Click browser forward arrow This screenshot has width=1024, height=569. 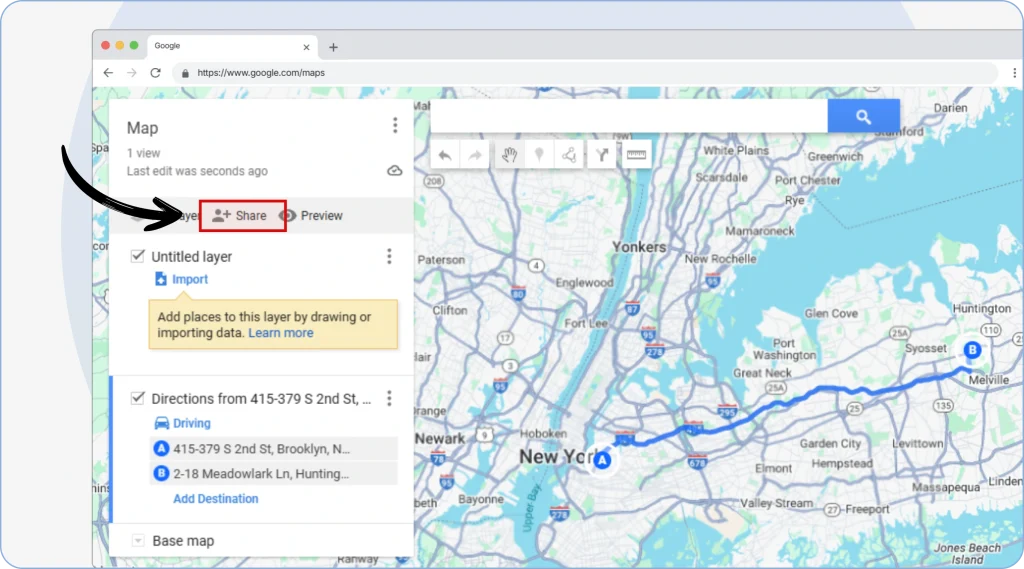[132, 73]
